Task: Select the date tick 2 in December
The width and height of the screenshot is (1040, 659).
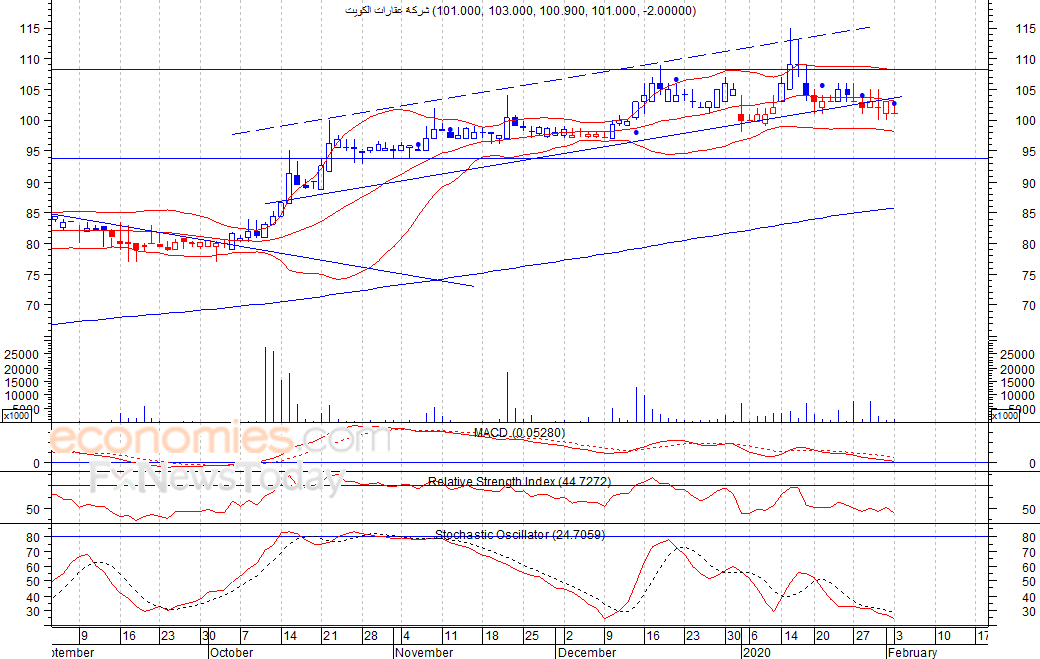Action: [569, 636]
